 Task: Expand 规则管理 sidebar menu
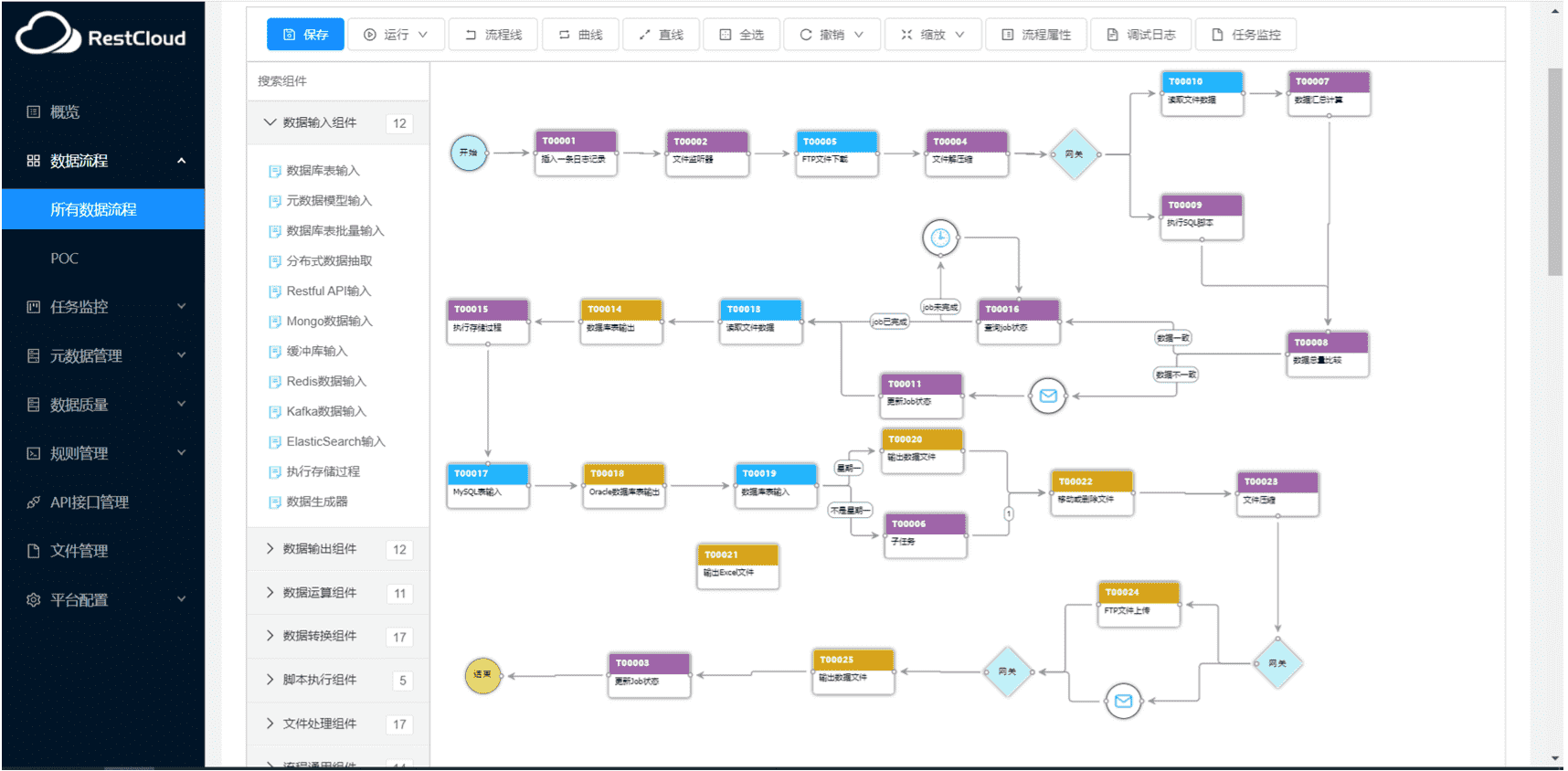103,454
